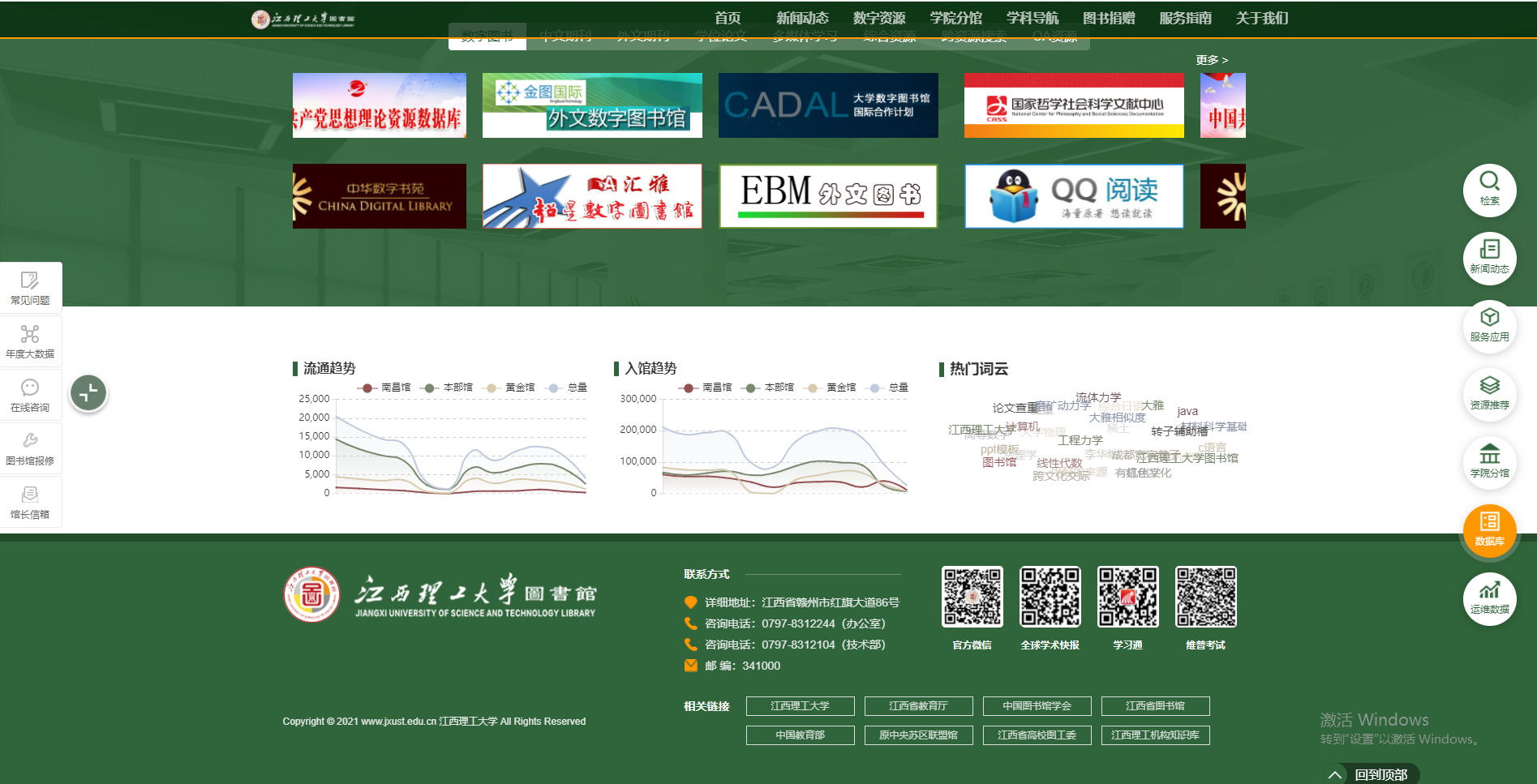Open 新闻动态 in the top navigation

(802, 18)
